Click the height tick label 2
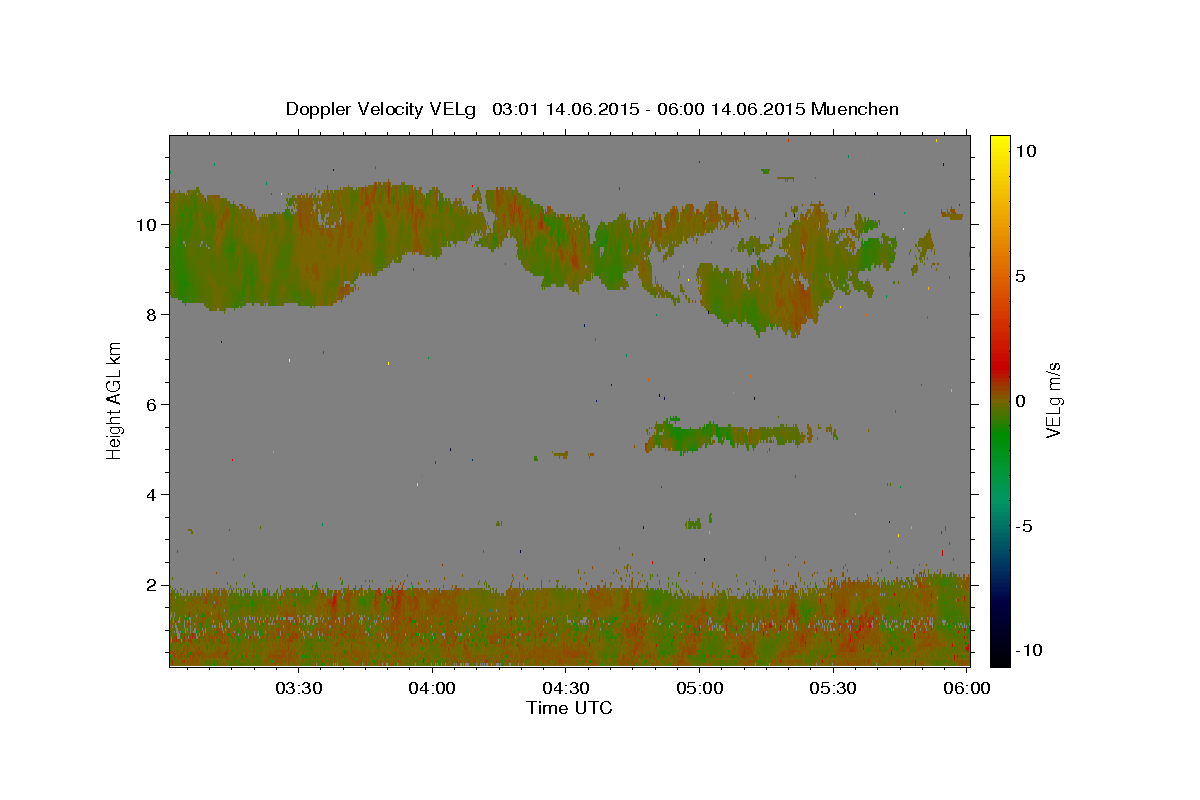The width and height of the screenshot is (1200, 800). 152,585
